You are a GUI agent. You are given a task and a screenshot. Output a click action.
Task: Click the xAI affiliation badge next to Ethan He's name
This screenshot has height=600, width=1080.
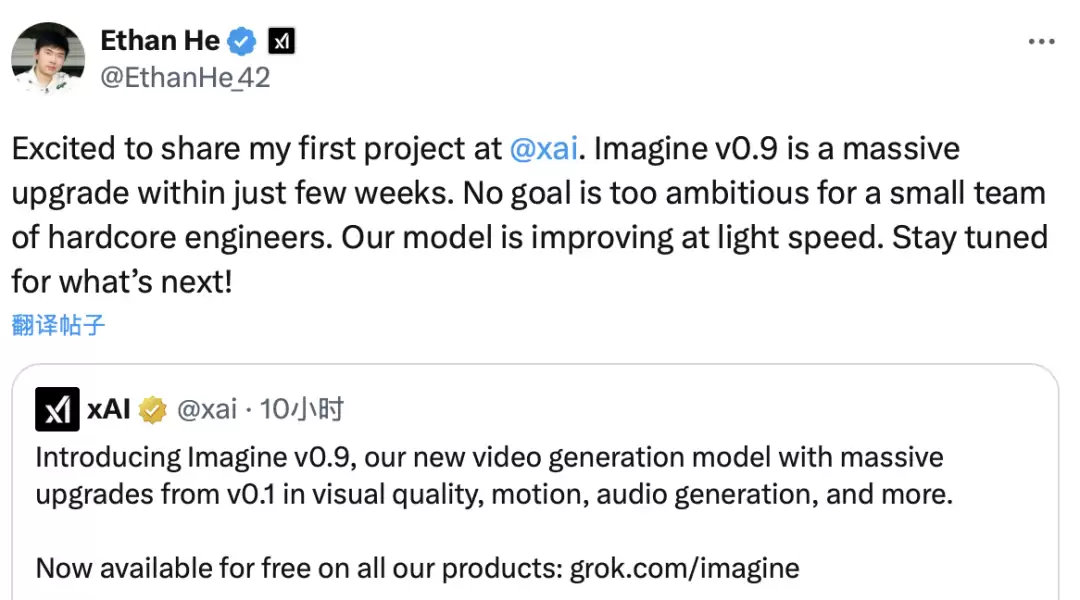coord(282,42)
